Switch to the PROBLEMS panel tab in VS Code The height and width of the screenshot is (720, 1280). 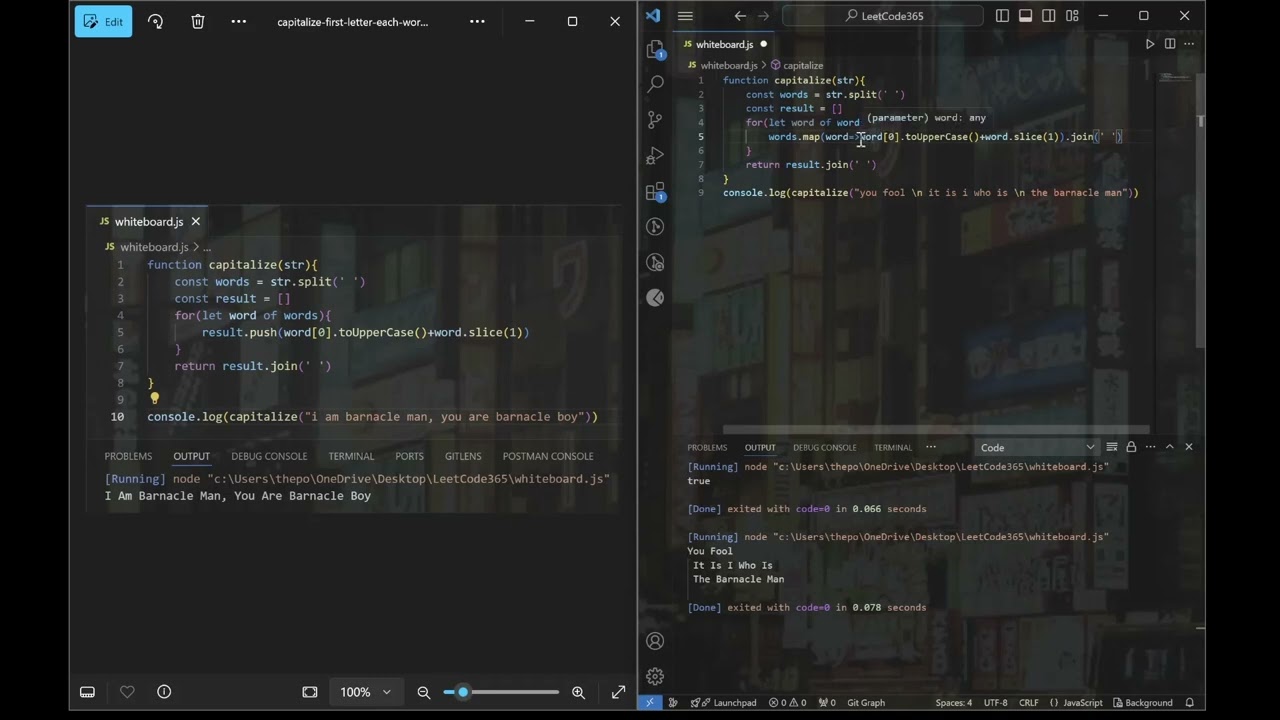[x=707, y=447]
